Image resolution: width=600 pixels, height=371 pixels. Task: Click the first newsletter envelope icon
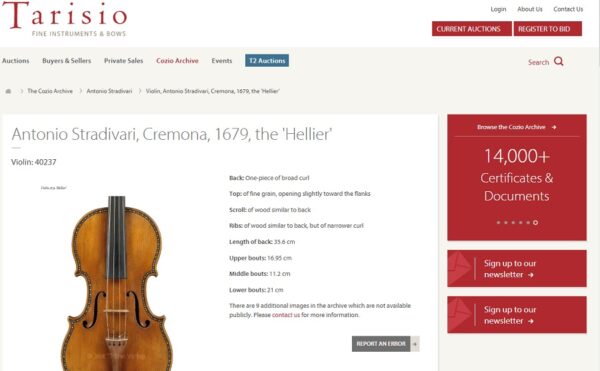pyautogui.click(x=460, y=268)
